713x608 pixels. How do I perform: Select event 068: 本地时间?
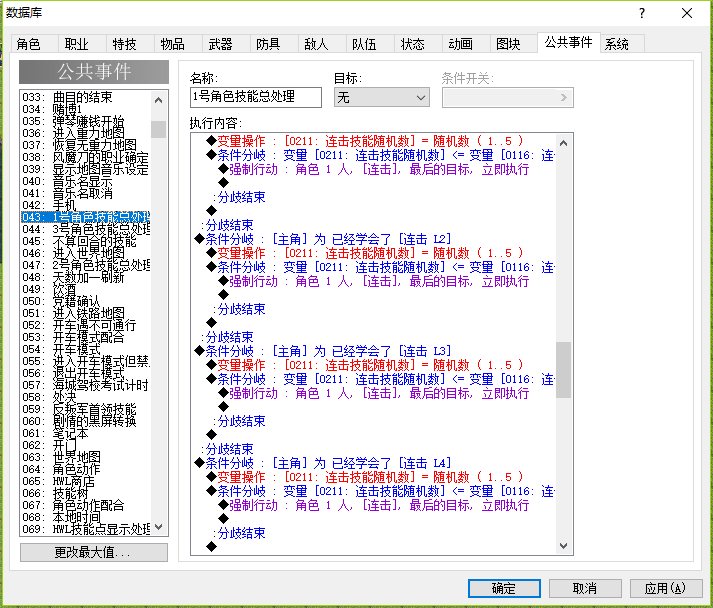(86, 517)
